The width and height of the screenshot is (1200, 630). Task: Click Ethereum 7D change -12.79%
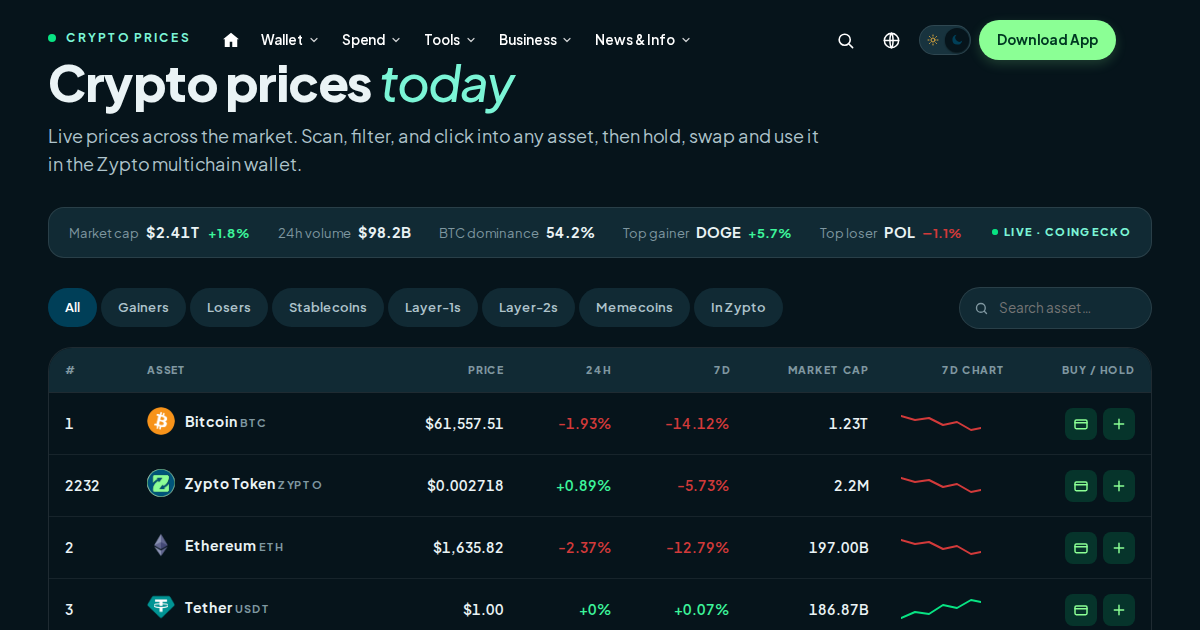[x=697, y=548]
